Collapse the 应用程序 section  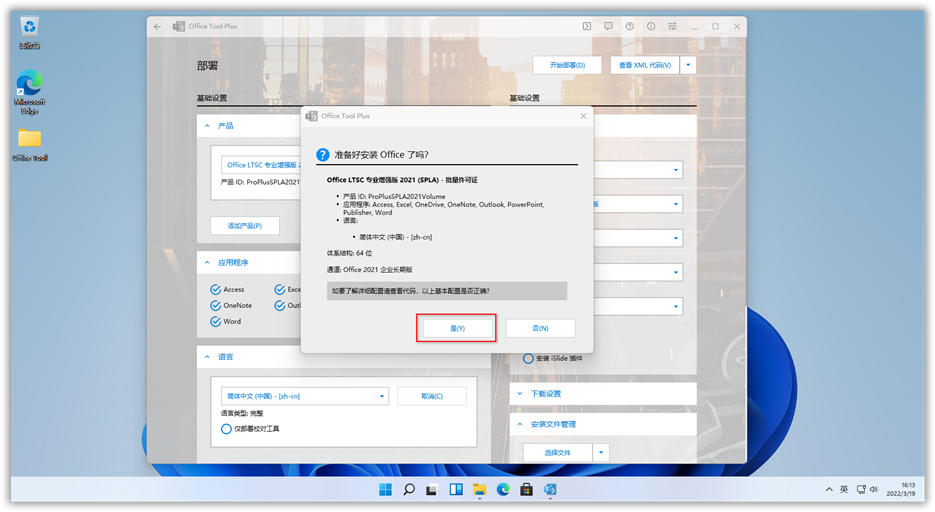pos(207,262)
